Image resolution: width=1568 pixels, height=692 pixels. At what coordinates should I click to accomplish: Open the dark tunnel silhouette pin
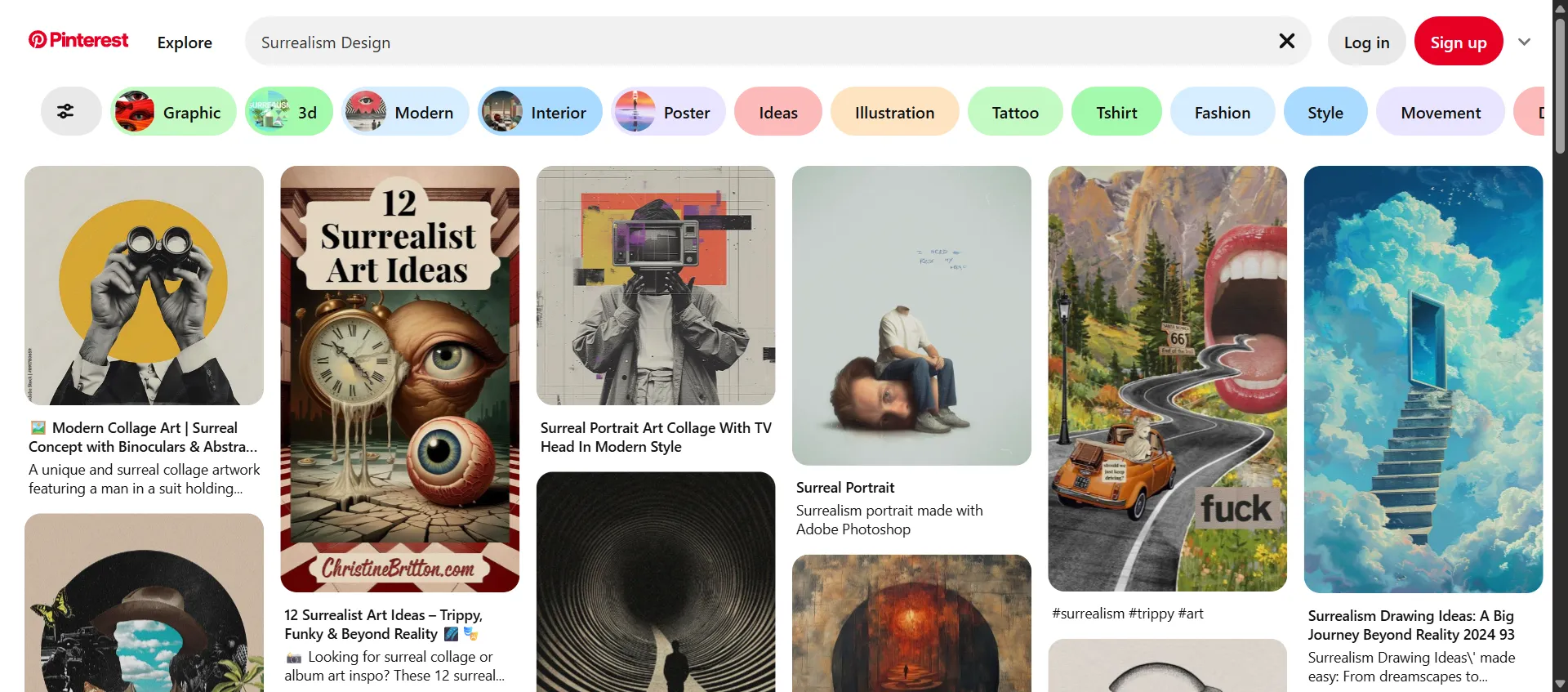pyautogui.click(x=656, y=582)
